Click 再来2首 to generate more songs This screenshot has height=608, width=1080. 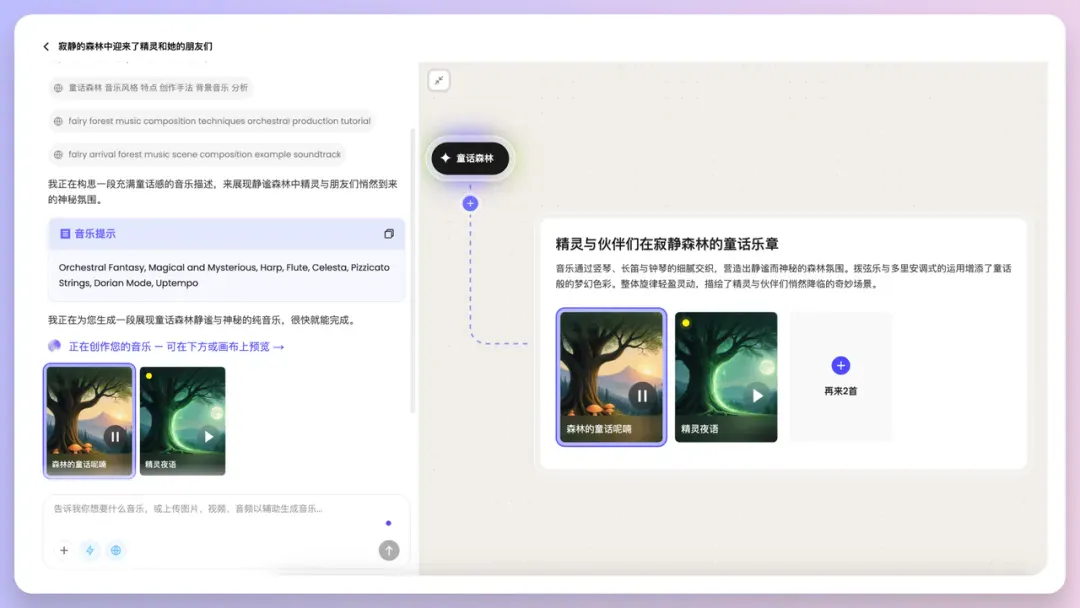click(x=840, y=376)
